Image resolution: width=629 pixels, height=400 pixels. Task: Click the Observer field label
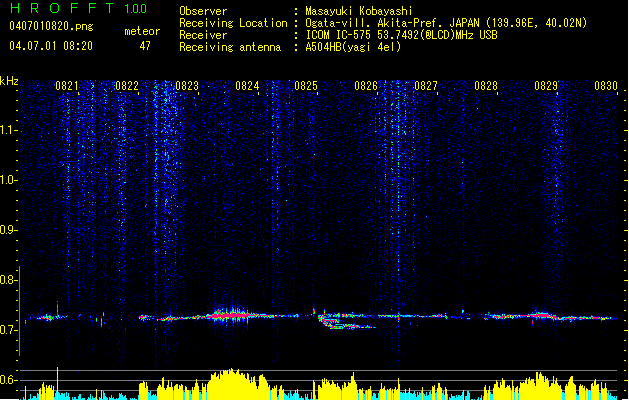coord(203,11)
